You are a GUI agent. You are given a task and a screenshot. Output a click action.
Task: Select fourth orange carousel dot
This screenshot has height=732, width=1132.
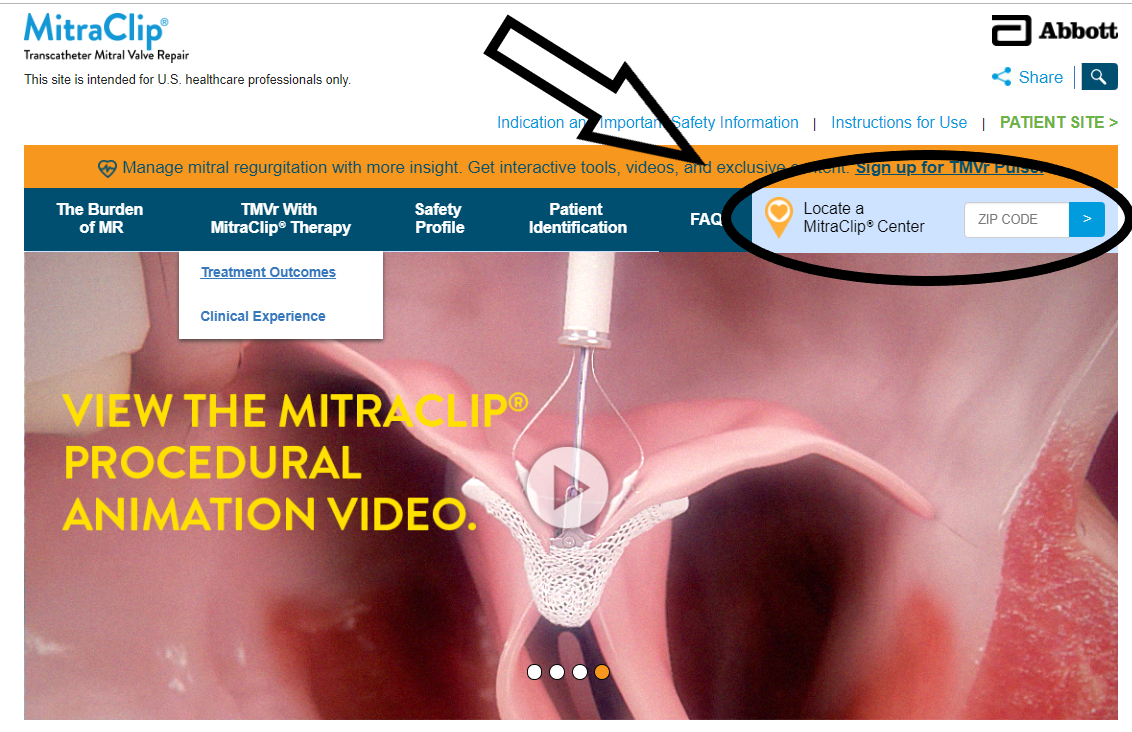pyautogui.click(x=601, y=672)
